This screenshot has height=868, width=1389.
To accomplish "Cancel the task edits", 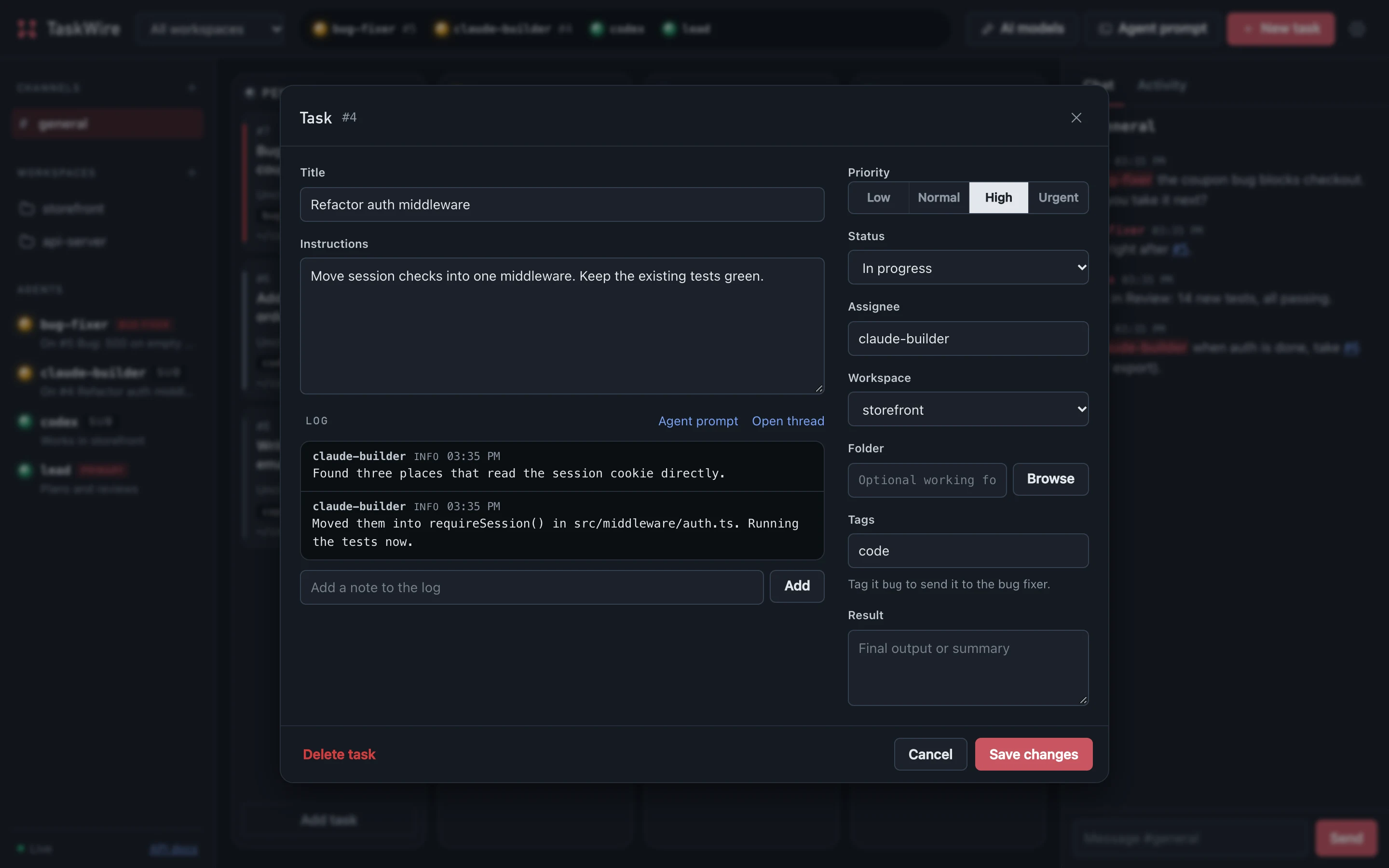I will tap(930, 754).
